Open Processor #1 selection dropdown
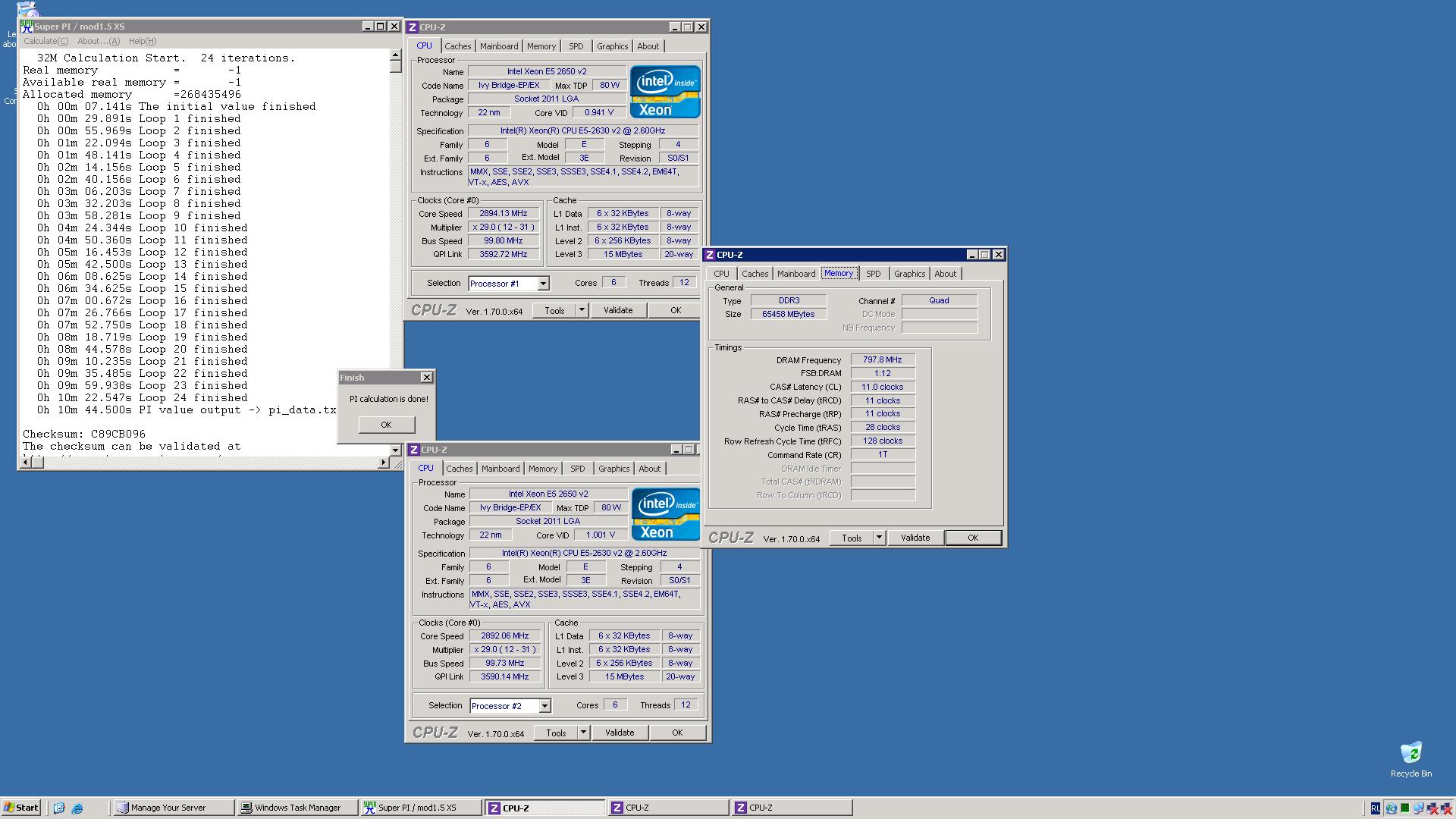 click(543, 284)
